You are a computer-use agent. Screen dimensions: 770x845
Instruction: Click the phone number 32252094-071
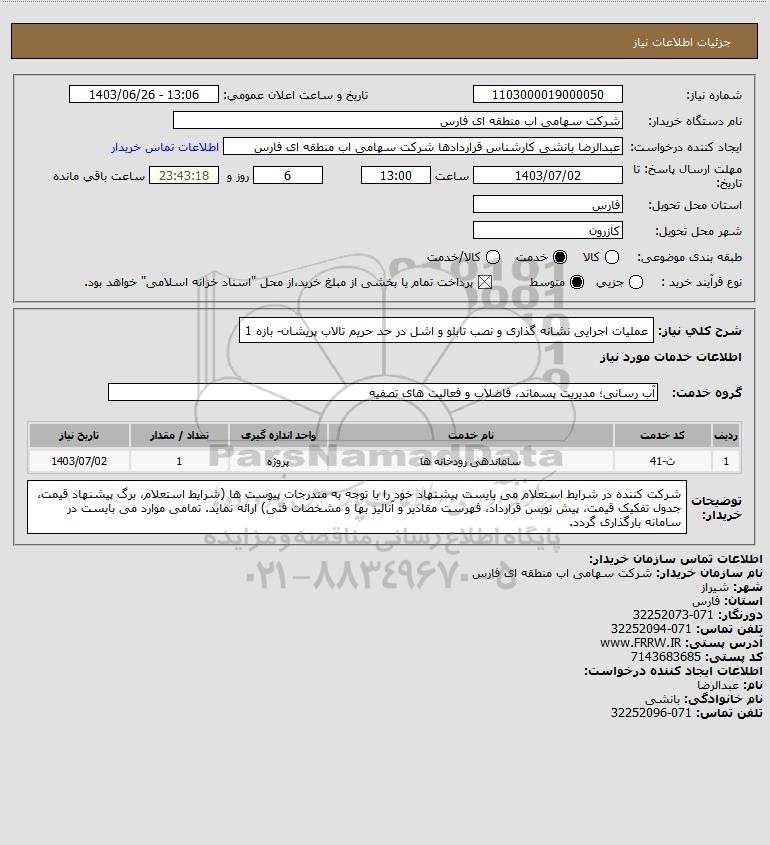(651, 629)
